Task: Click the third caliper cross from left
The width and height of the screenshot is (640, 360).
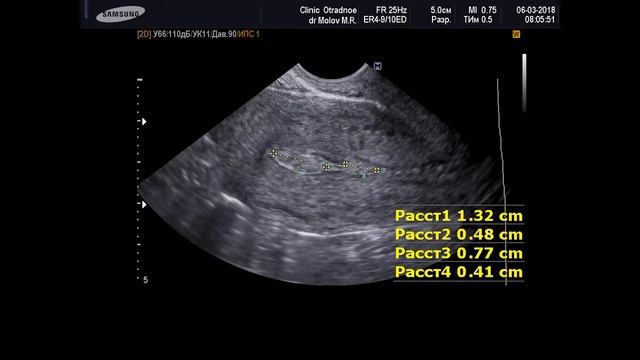Action: [345, 164]
